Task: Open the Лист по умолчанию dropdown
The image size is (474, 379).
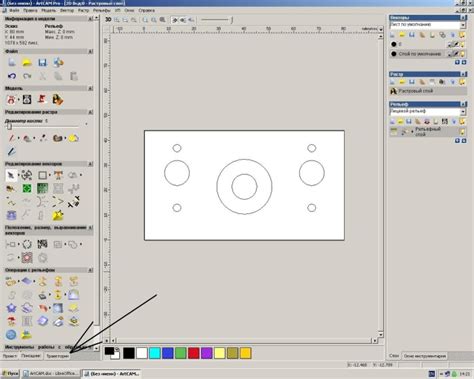Action: point(463,25)
